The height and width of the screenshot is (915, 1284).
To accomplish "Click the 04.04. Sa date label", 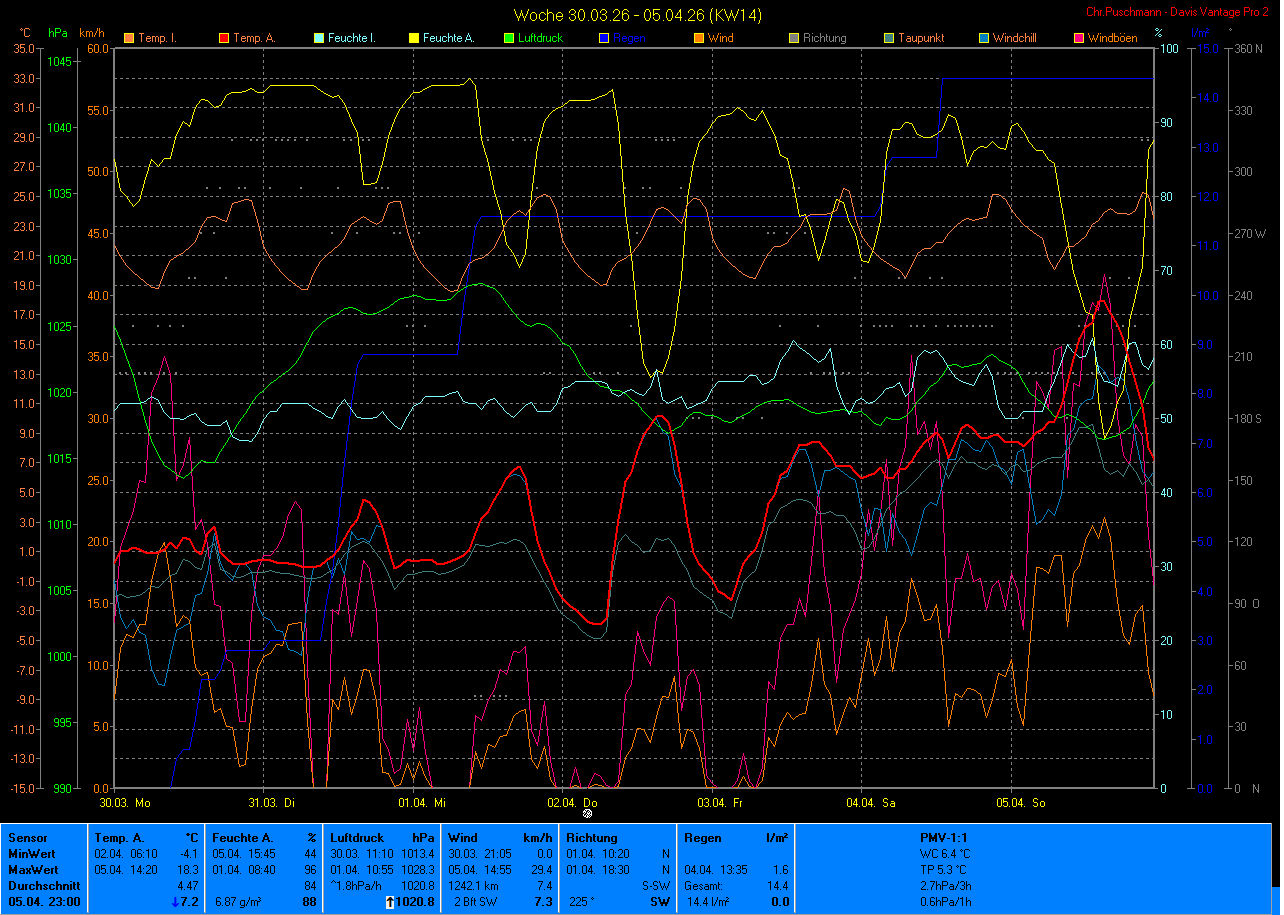I will pyautogui.click(x=870, y=802).
